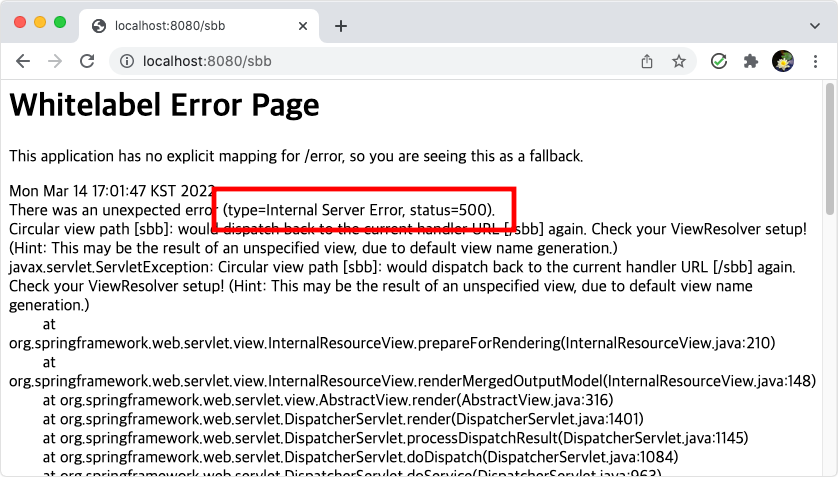The height and width of the screenshot is (477, 838).
Task: Click the page vertical scrollbar thumb
Action: (x=829, y=149)
